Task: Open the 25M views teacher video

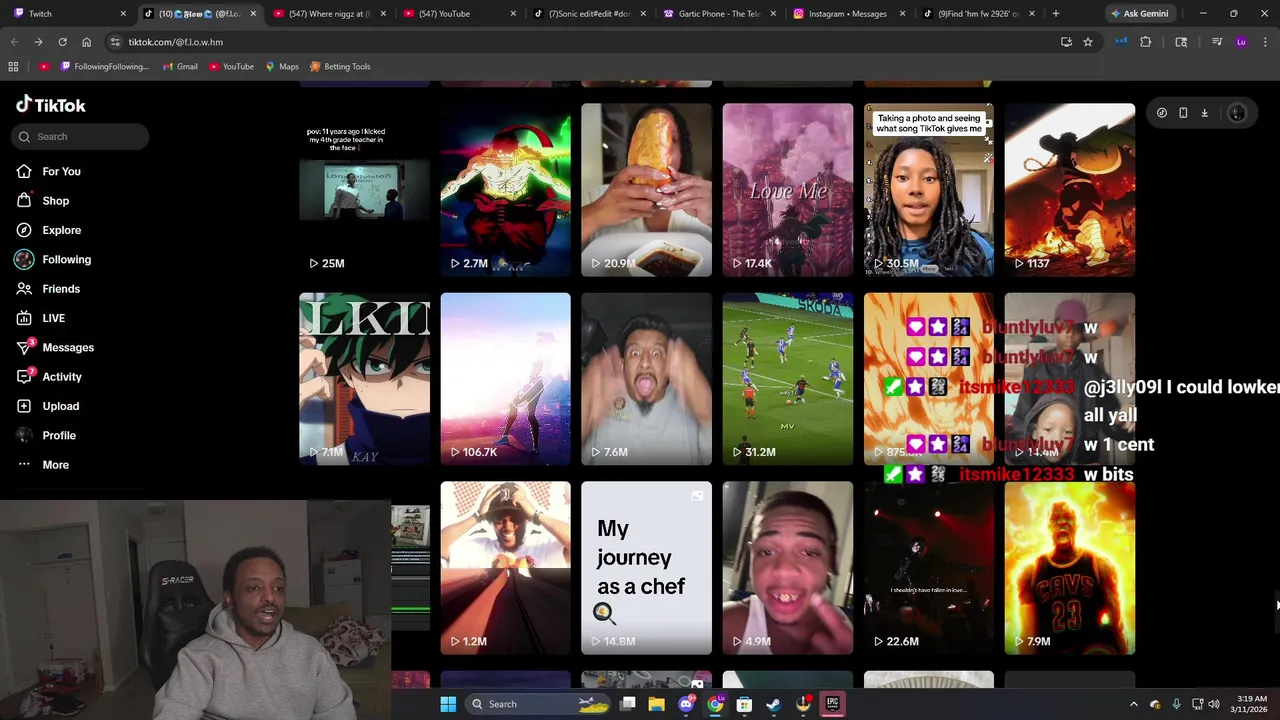Action: click(364, 190)
